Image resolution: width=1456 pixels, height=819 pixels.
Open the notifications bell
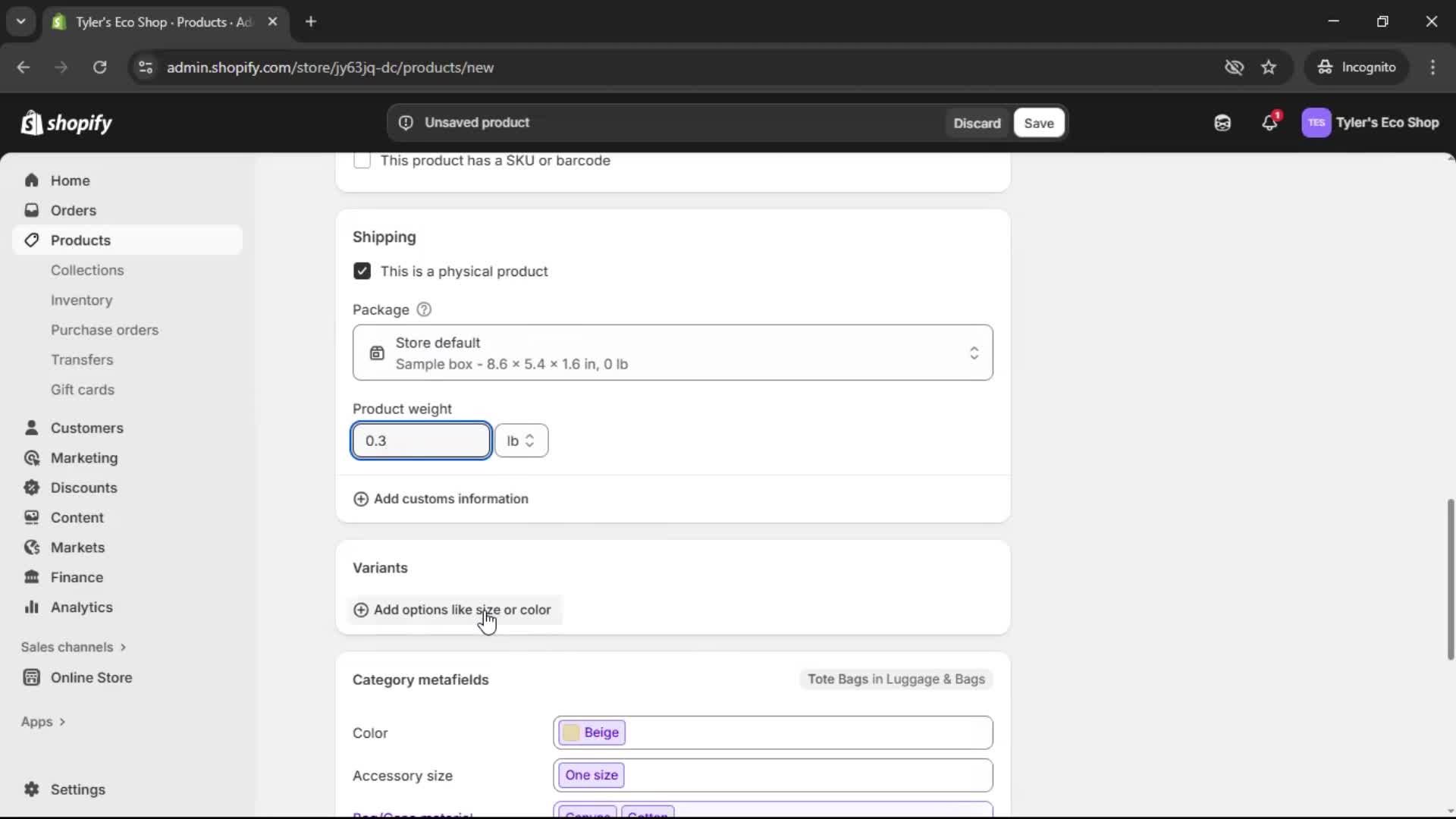click(1270, 122)
